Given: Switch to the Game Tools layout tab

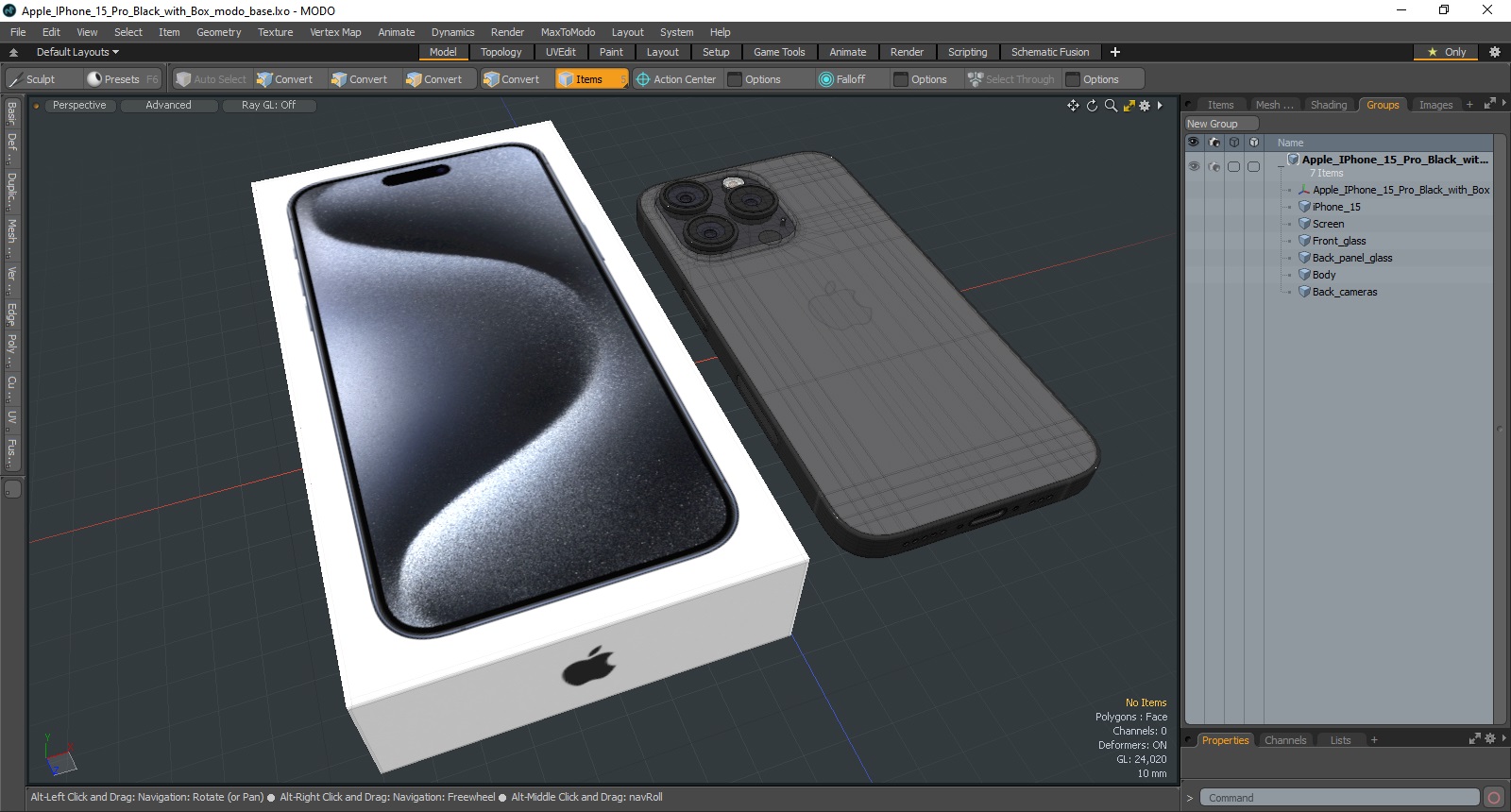Looking at the screenshot, I should click(x=779, y=52).
